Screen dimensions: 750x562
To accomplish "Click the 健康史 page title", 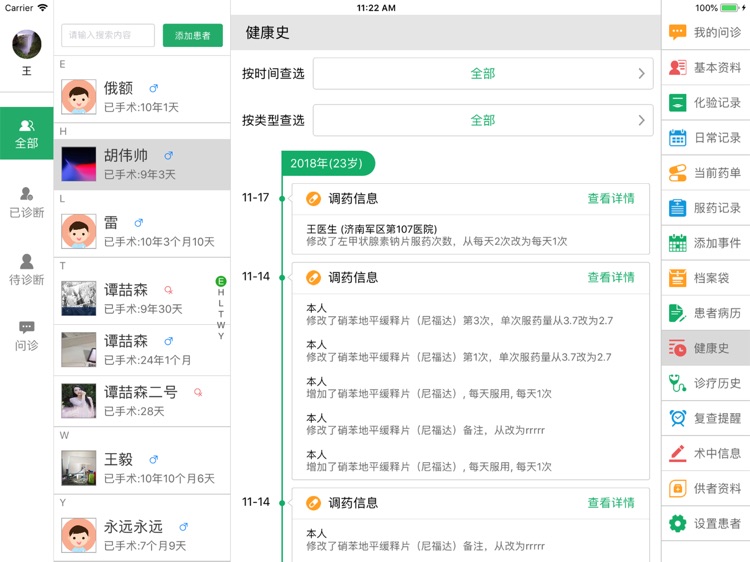I will [x=267, y=33].
